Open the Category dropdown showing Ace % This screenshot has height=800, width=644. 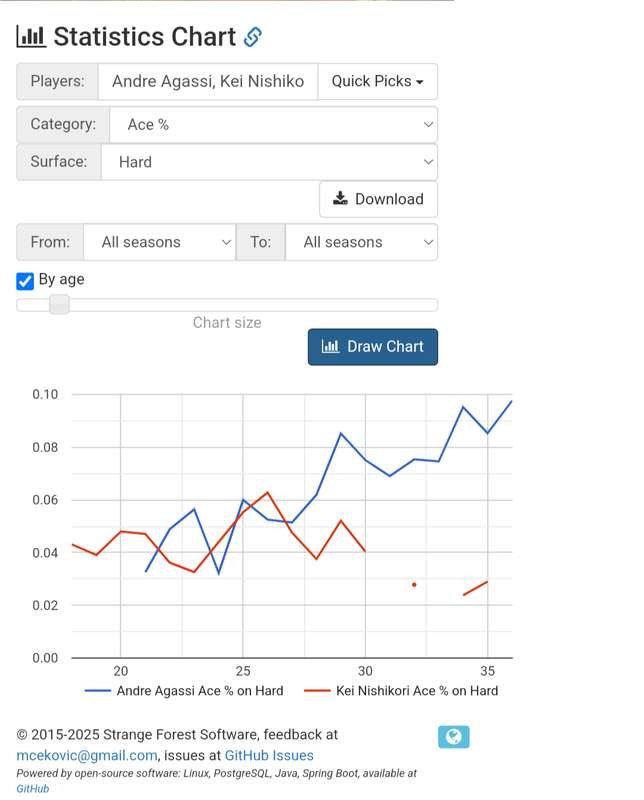274,124
